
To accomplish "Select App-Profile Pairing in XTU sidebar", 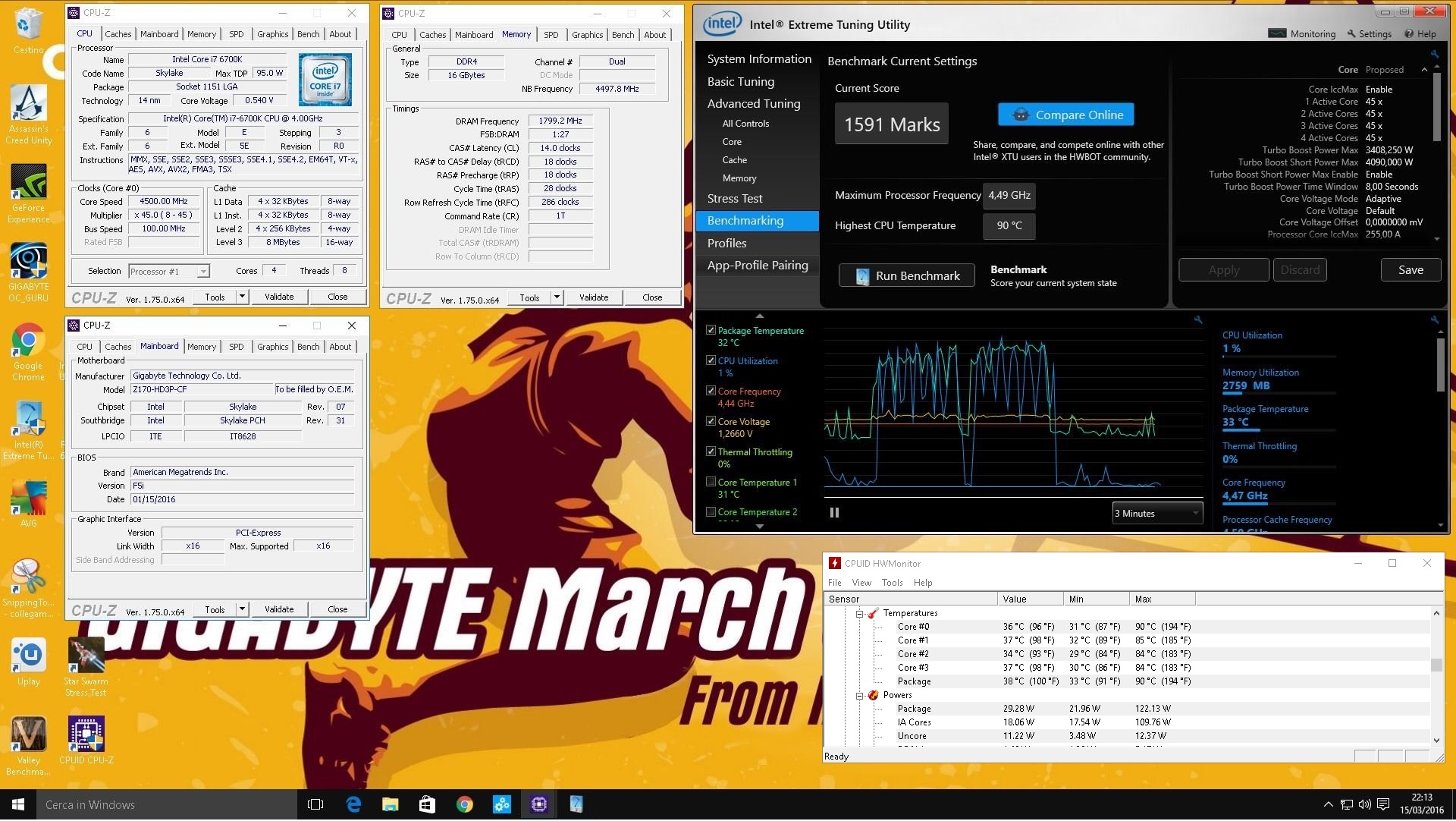I will pos(757,266).
